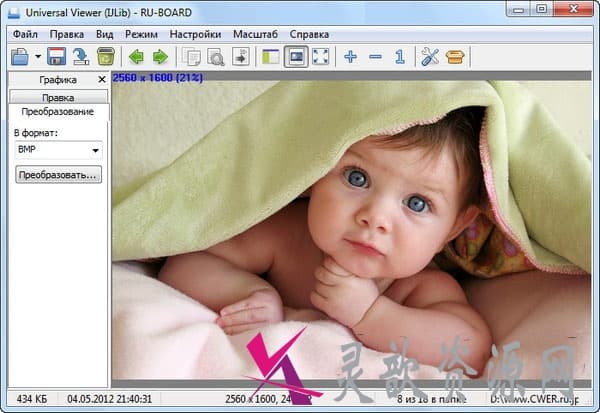The image size is (600, 413).
Task: Maximize the Universal Viewer window
Action: [541, 9]
